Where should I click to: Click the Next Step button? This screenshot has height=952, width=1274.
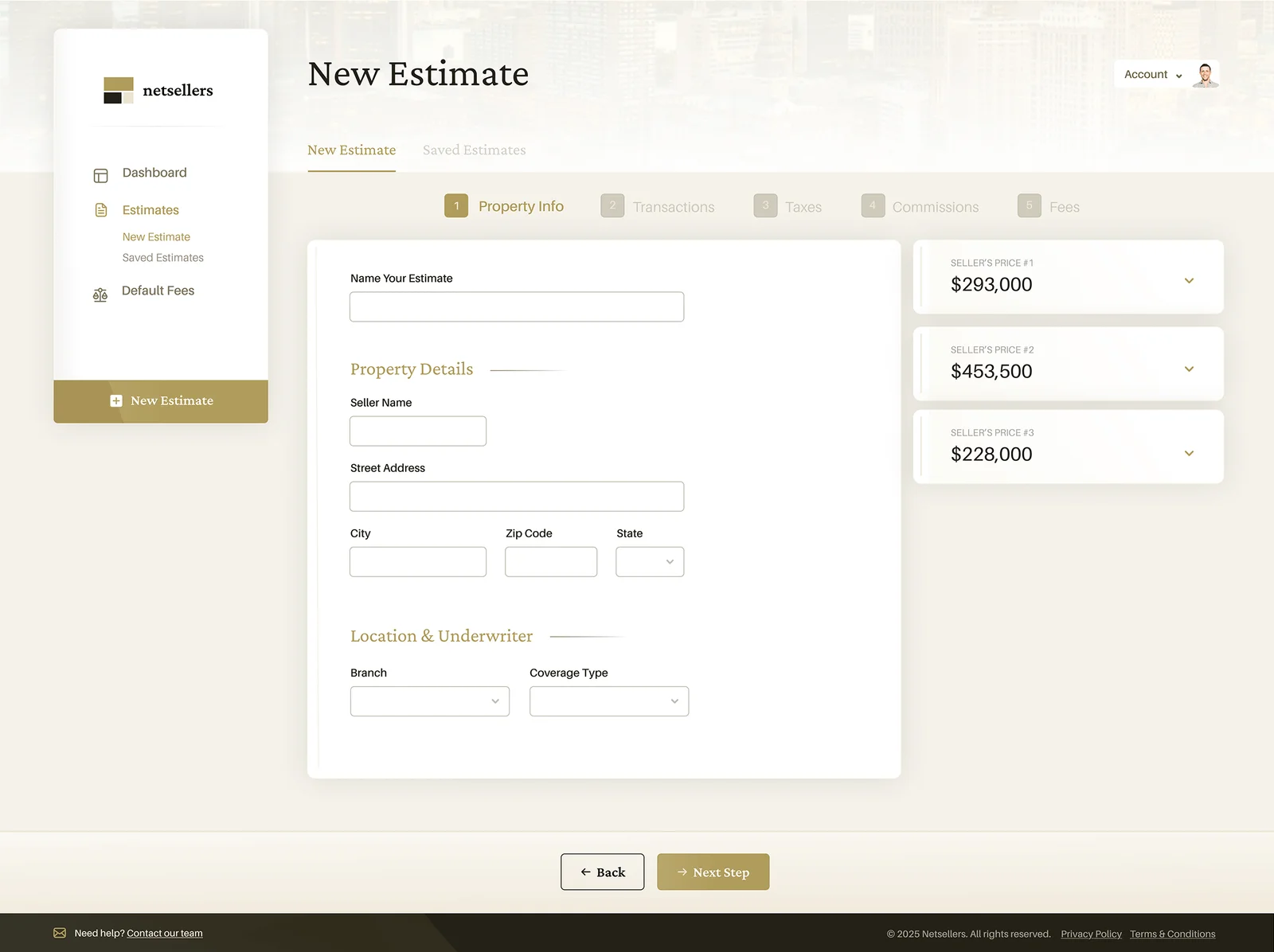tap(713, 872)
